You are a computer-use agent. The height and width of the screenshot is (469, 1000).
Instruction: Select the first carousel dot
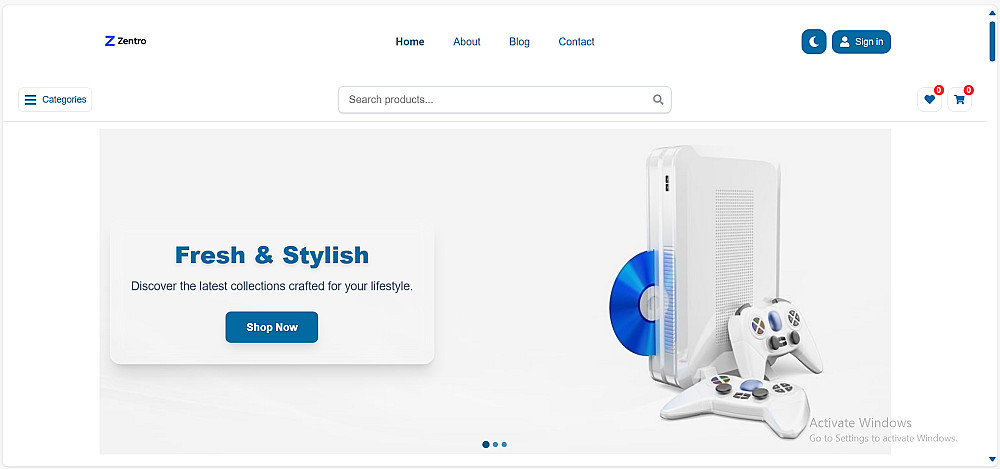click(x=486, y=444)
